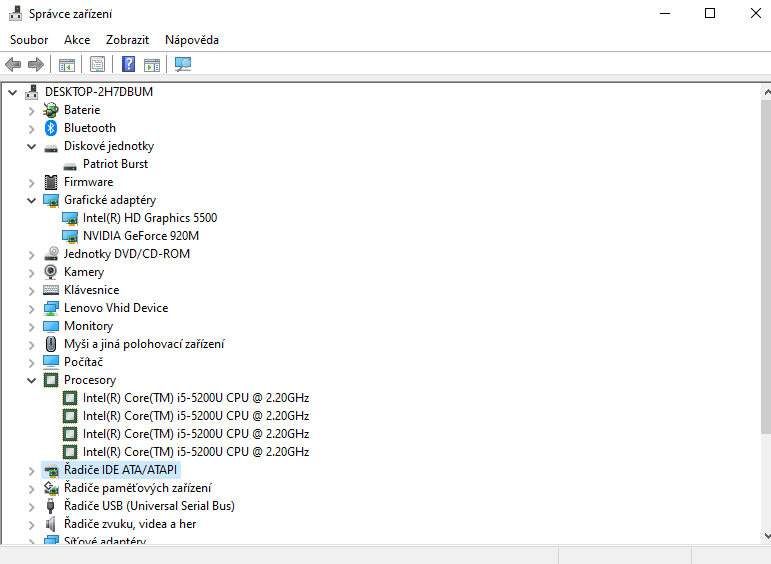This screenshot has width=771, height=564.
Task: Click the Kamery webcam icon
Action: coord(51,272)
